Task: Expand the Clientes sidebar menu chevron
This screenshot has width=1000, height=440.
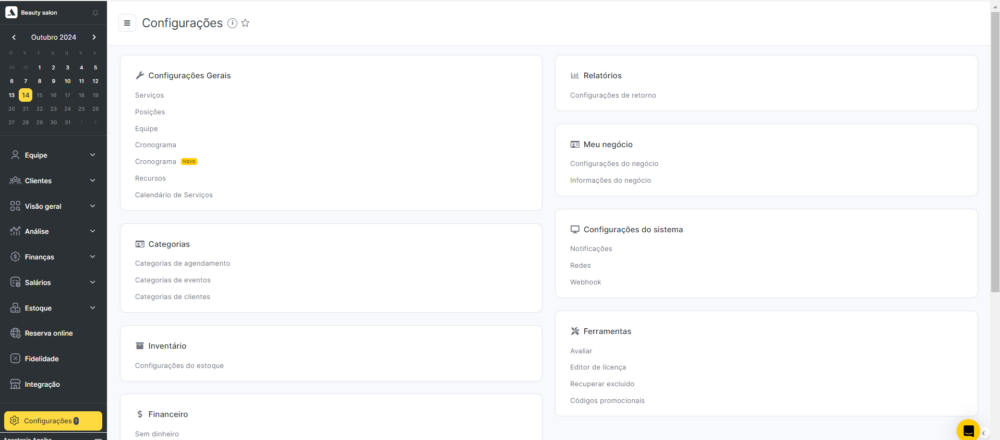Action: click(92, 180)
